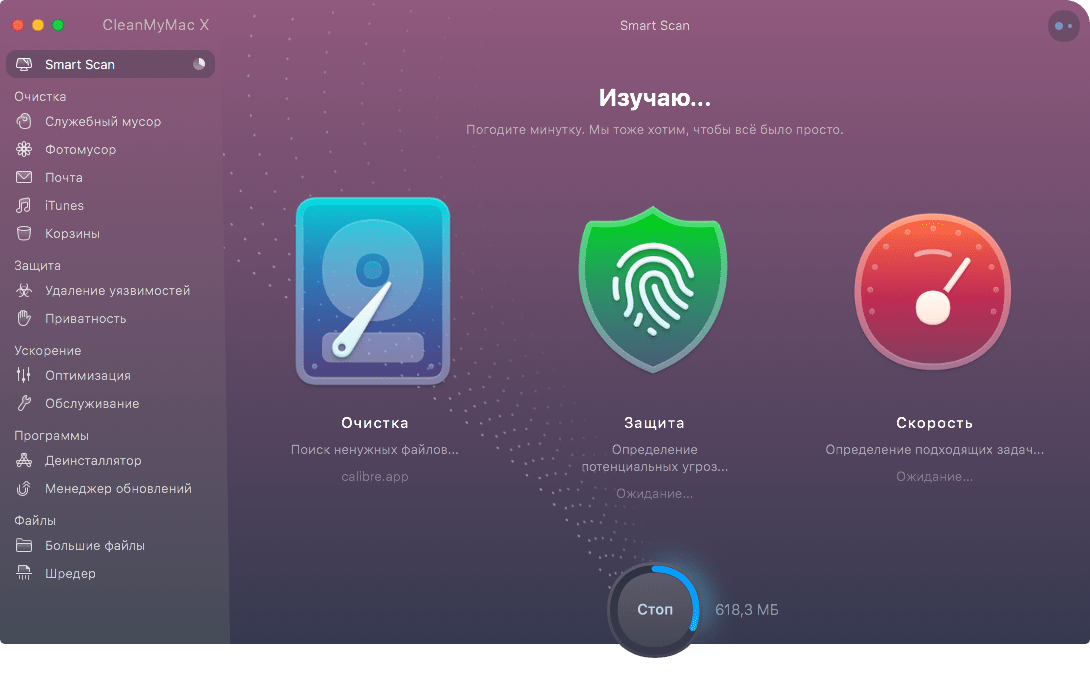
Task: Click the Программы sidebar section header
Action: [51, 436]
